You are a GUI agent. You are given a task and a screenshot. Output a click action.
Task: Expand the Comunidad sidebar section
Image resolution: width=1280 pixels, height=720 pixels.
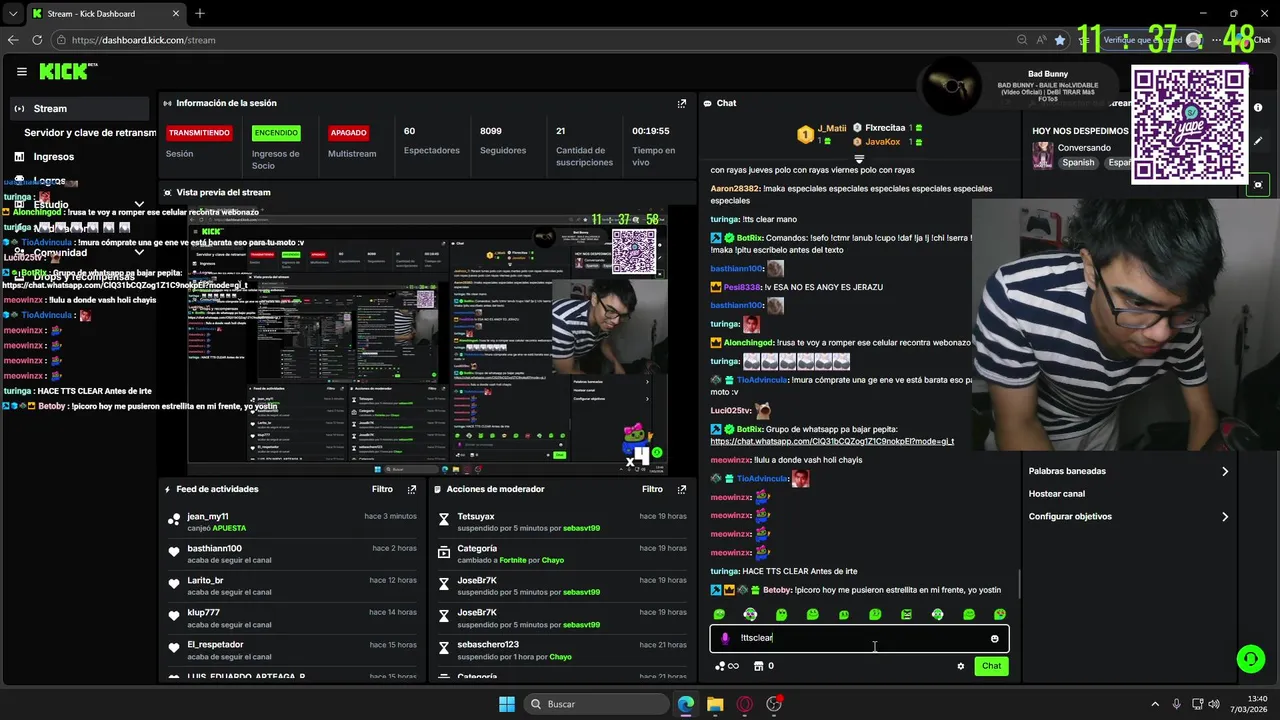pyautogui.click(x=139, y=252)
